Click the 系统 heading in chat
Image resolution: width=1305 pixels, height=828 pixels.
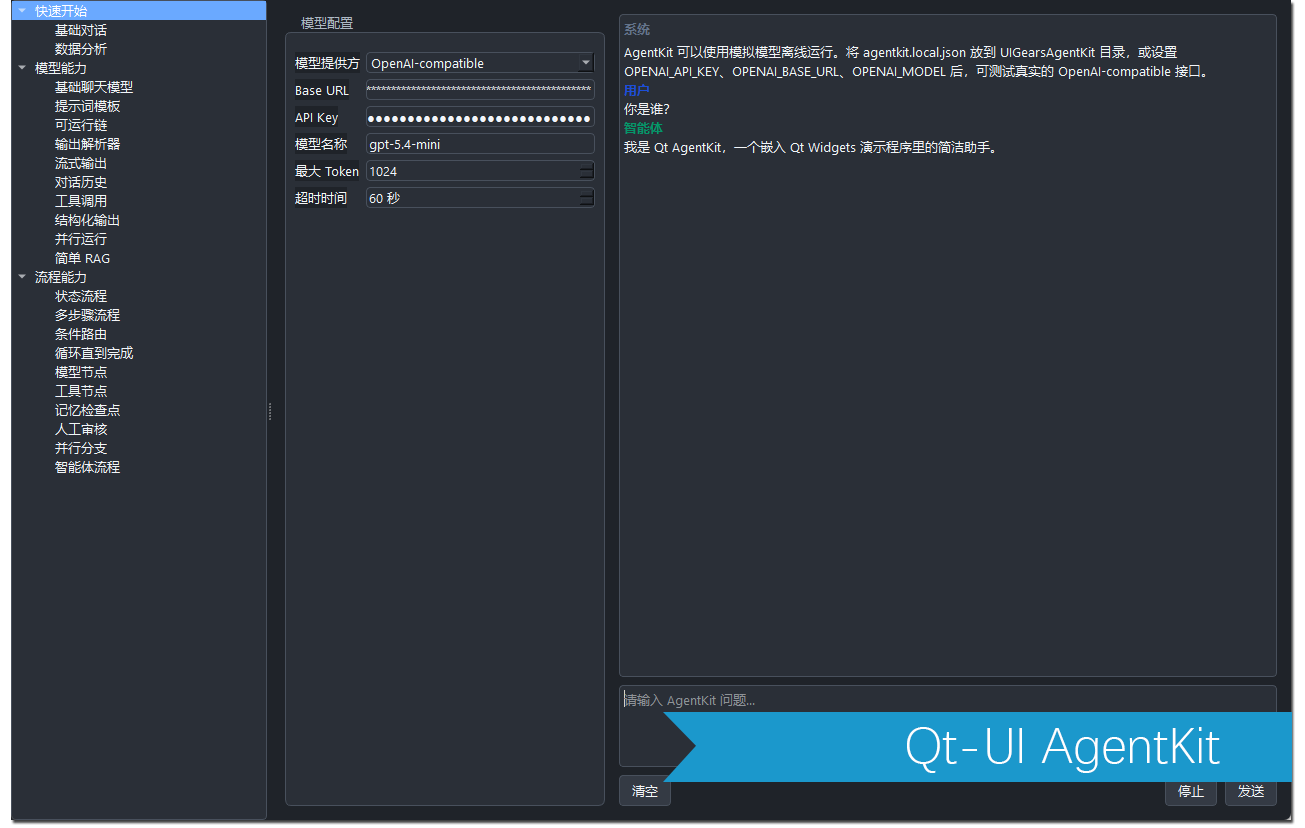click(x=637, y=30)
